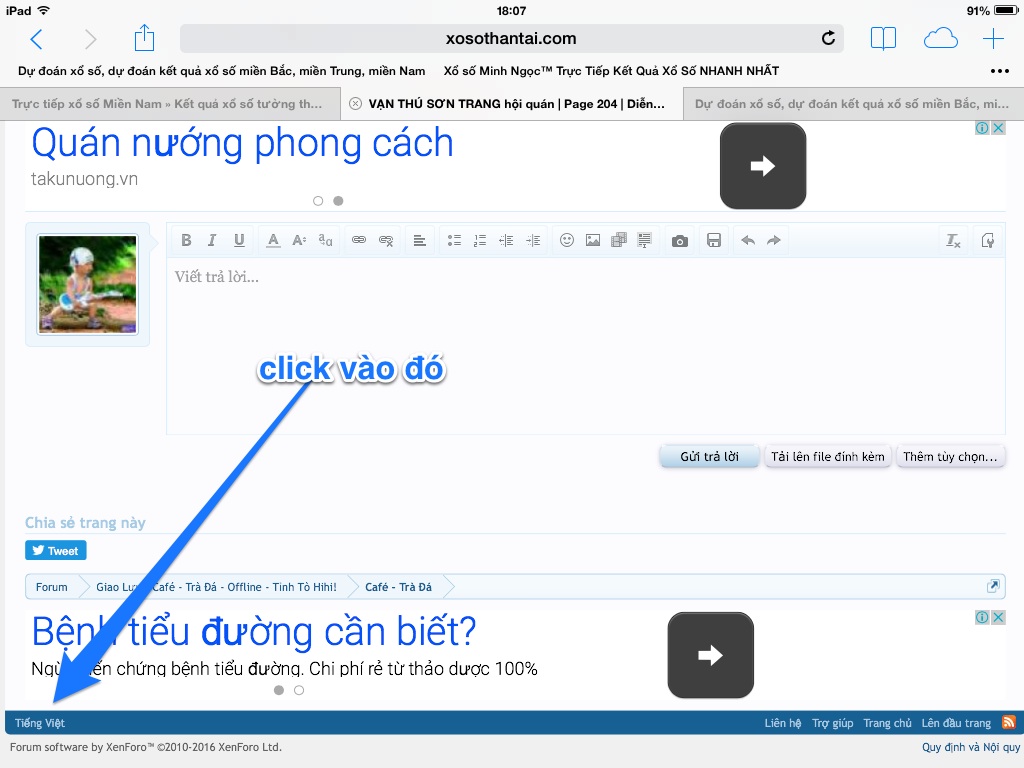Toggle underline formatting in the reply editor
Image resolution: width=1024 pixels, height=768 pixels.
tap(239, 240)
